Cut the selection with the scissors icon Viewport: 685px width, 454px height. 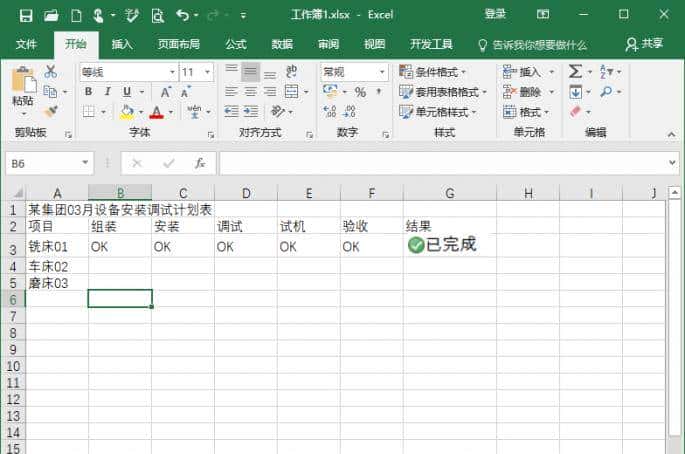[51, 71]
